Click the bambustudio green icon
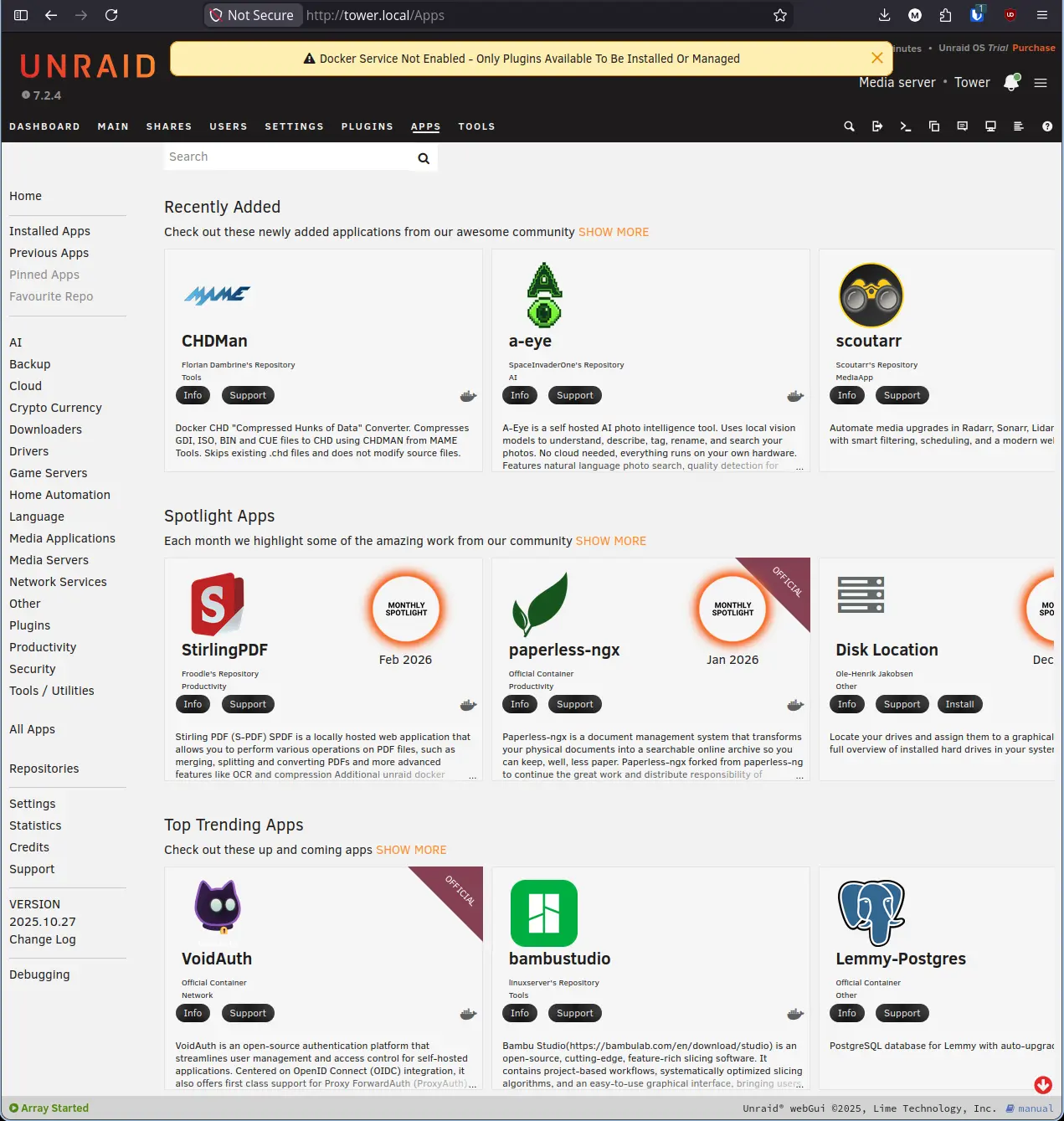Viewport: 1064px width, 1121px height. tap(544, 913)
